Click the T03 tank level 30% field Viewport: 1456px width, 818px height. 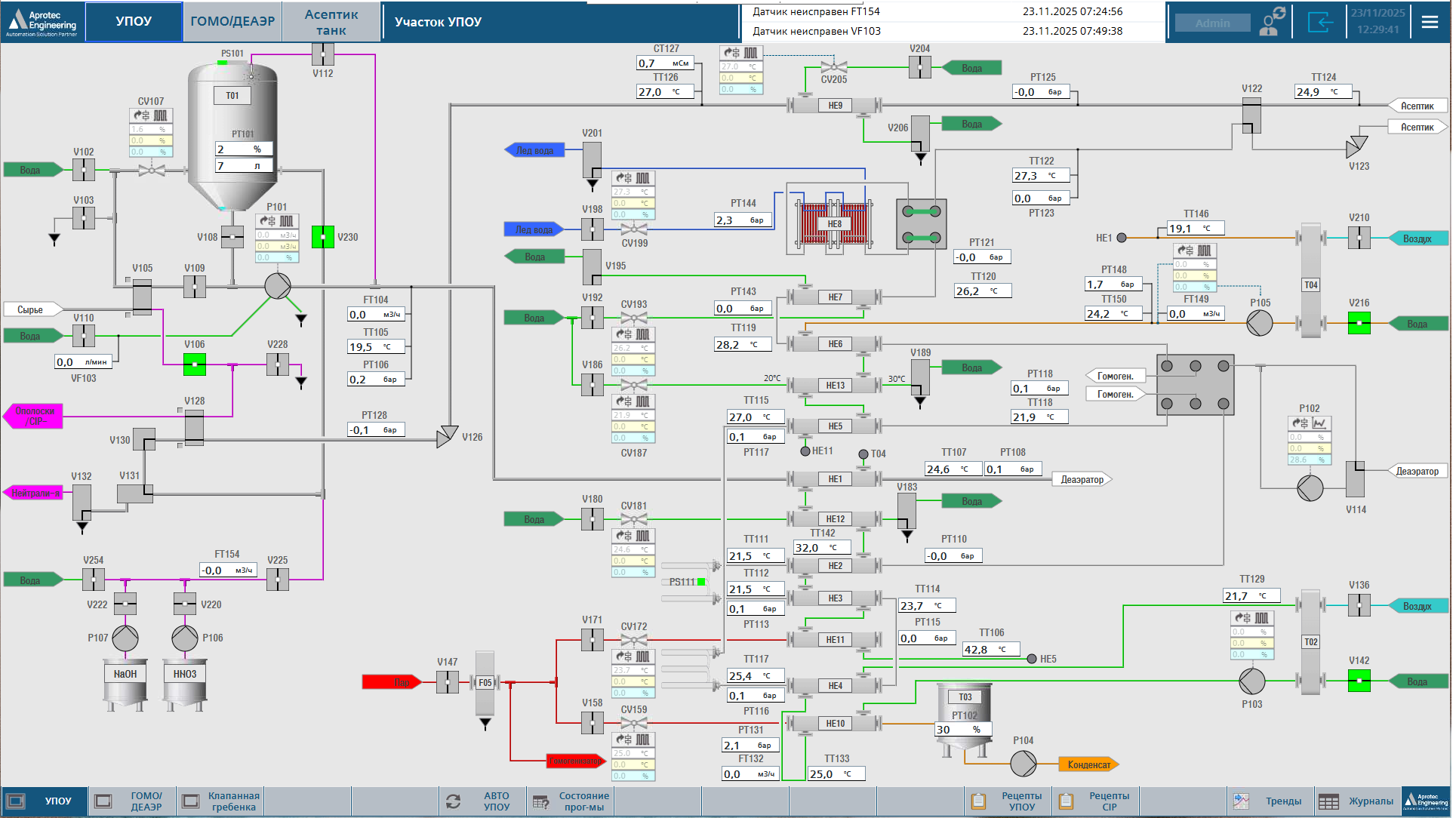pyautogui.click(x=962, y=730)
